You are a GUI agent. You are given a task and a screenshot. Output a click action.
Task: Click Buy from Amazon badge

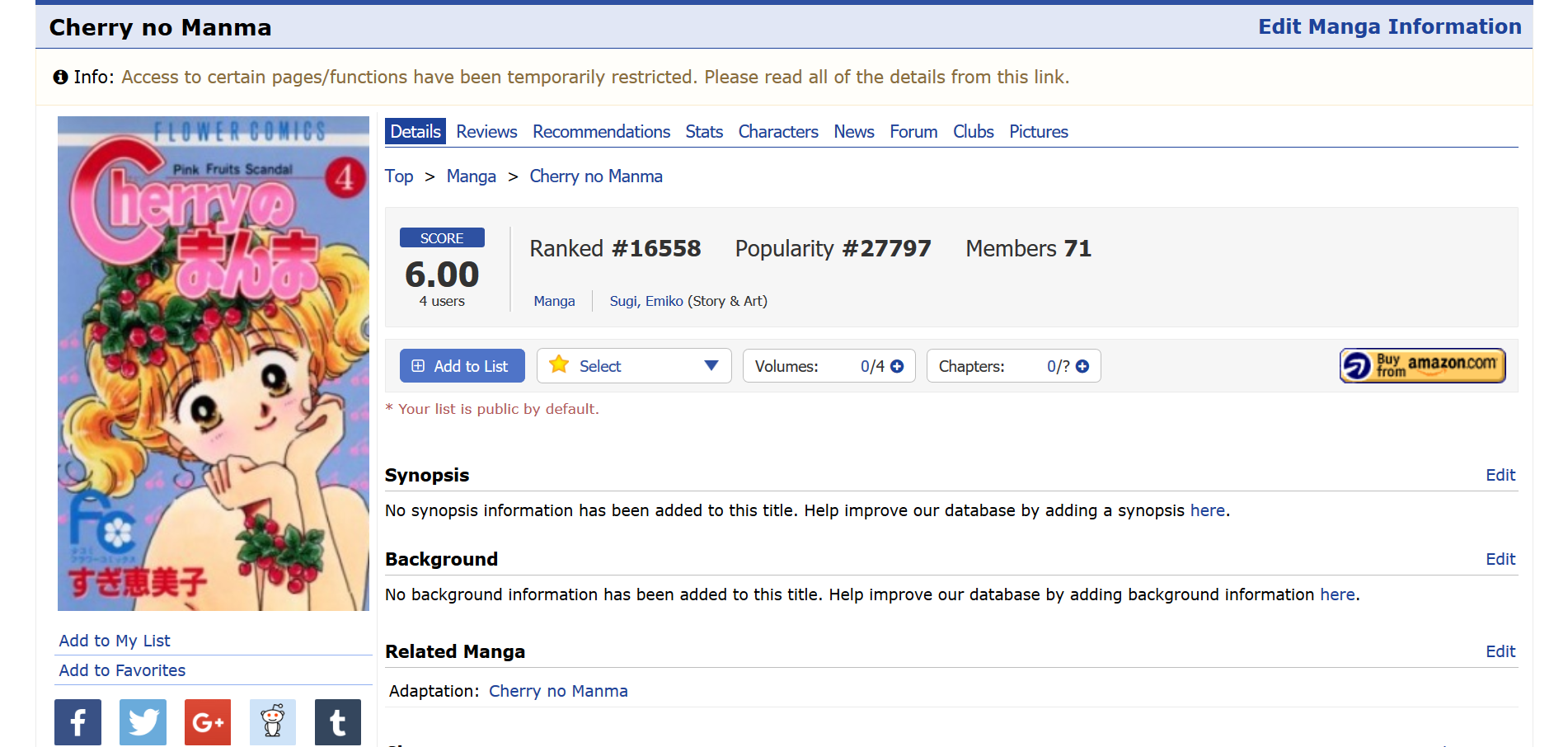click(1422, 365)
